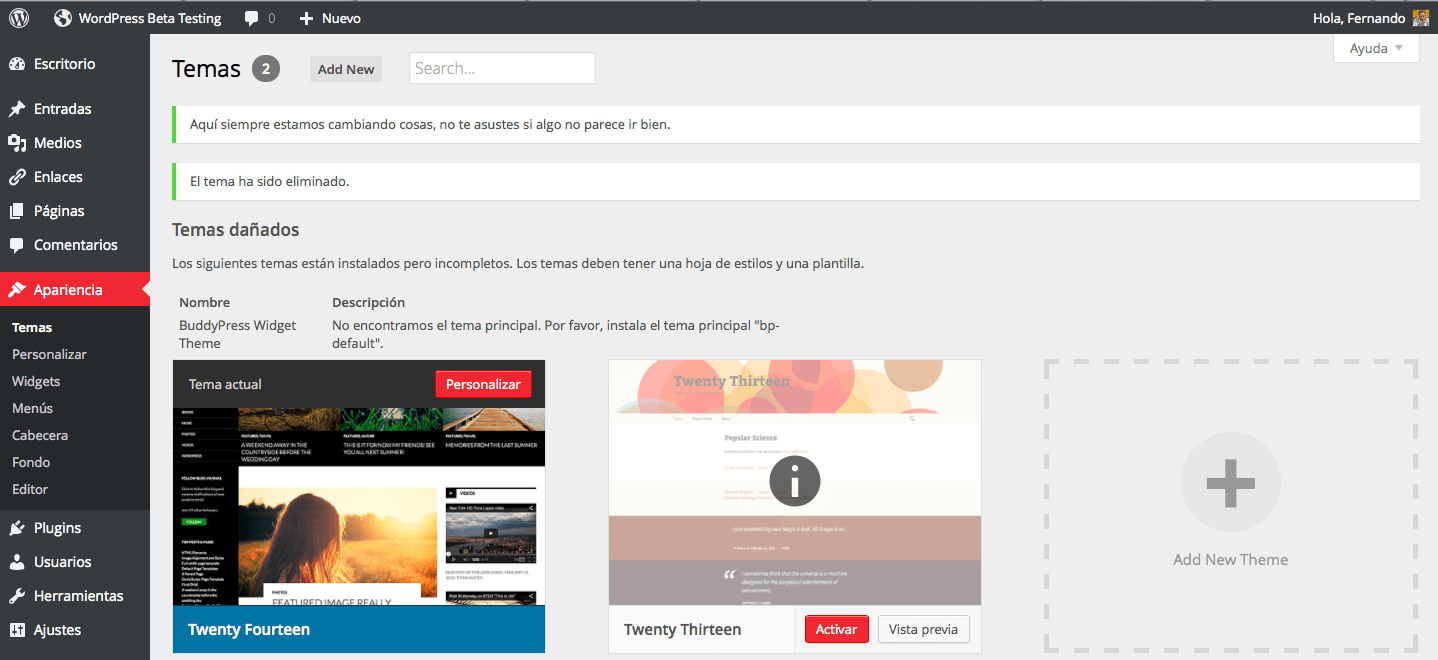
Task: Click Fernando's user avatar
Action: (1421, 18)
